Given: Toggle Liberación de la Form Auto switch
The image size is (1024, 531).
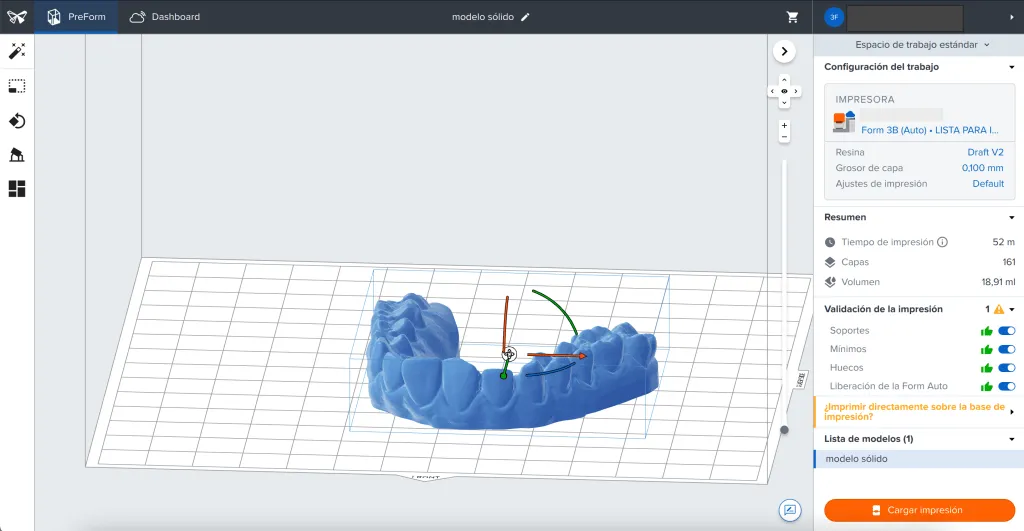Looking at the screenshot, I should click(1006, 386).
